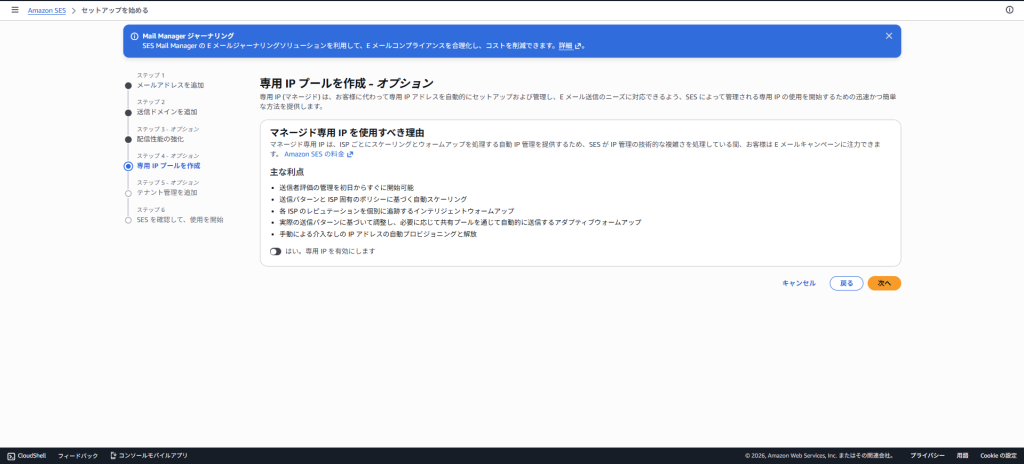Image resolution: width=1024 pixels, height=464 pixels.
Task: Open the SES を確認して、使用を開始 step
Action: tap(180, 219)
